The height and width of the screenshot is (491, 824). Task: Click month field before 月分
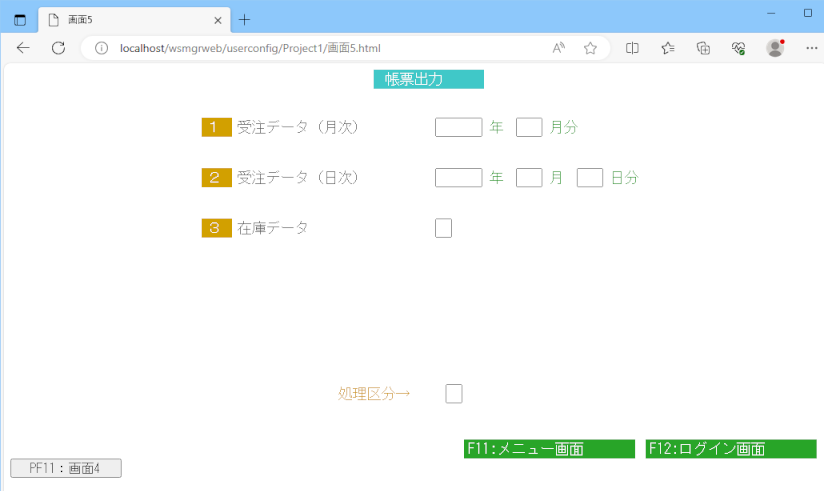(x=529, y=127)
